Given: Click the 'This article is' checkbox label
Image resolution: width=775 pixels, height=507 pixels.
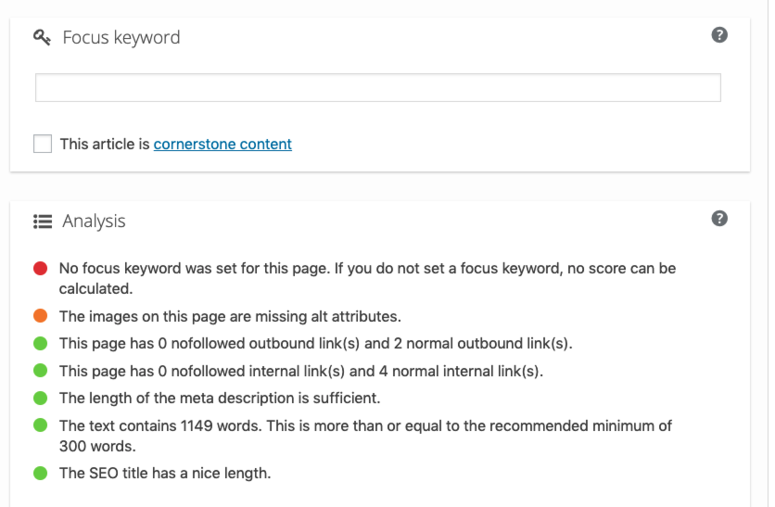Looking at the screenshot, I should [x=105, y=144].
